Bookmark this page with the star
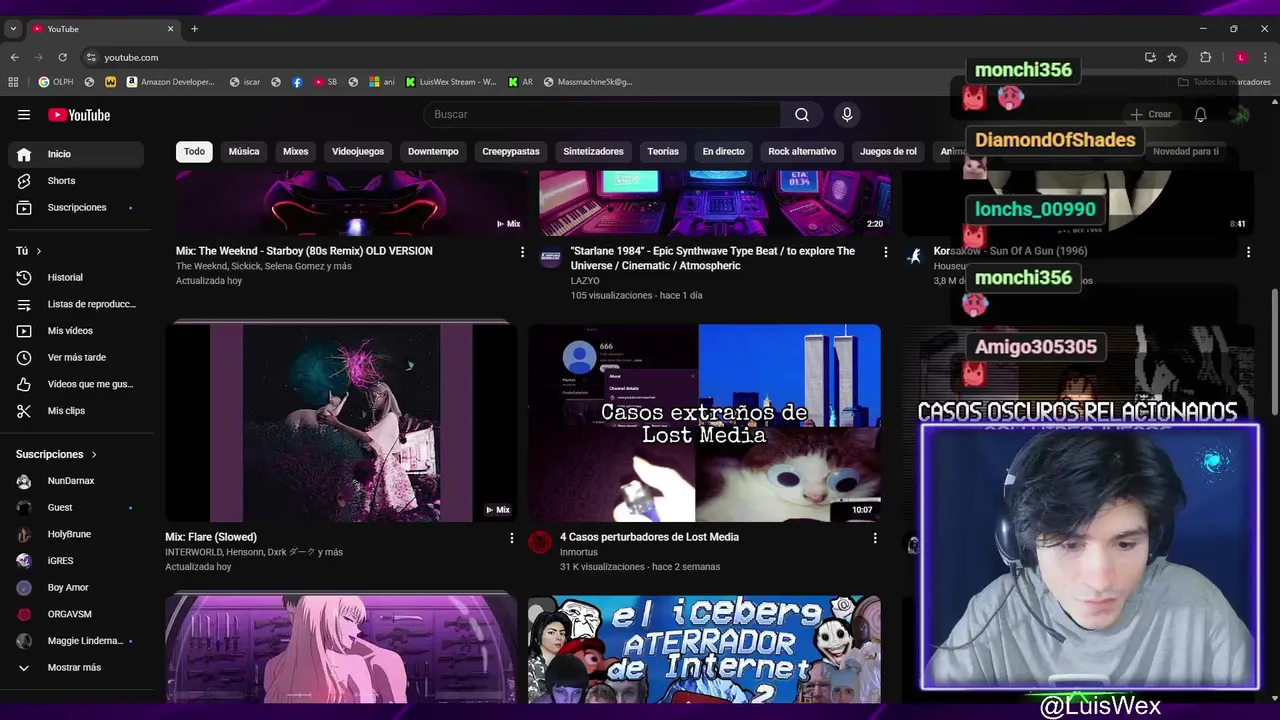 [1172, 57]
